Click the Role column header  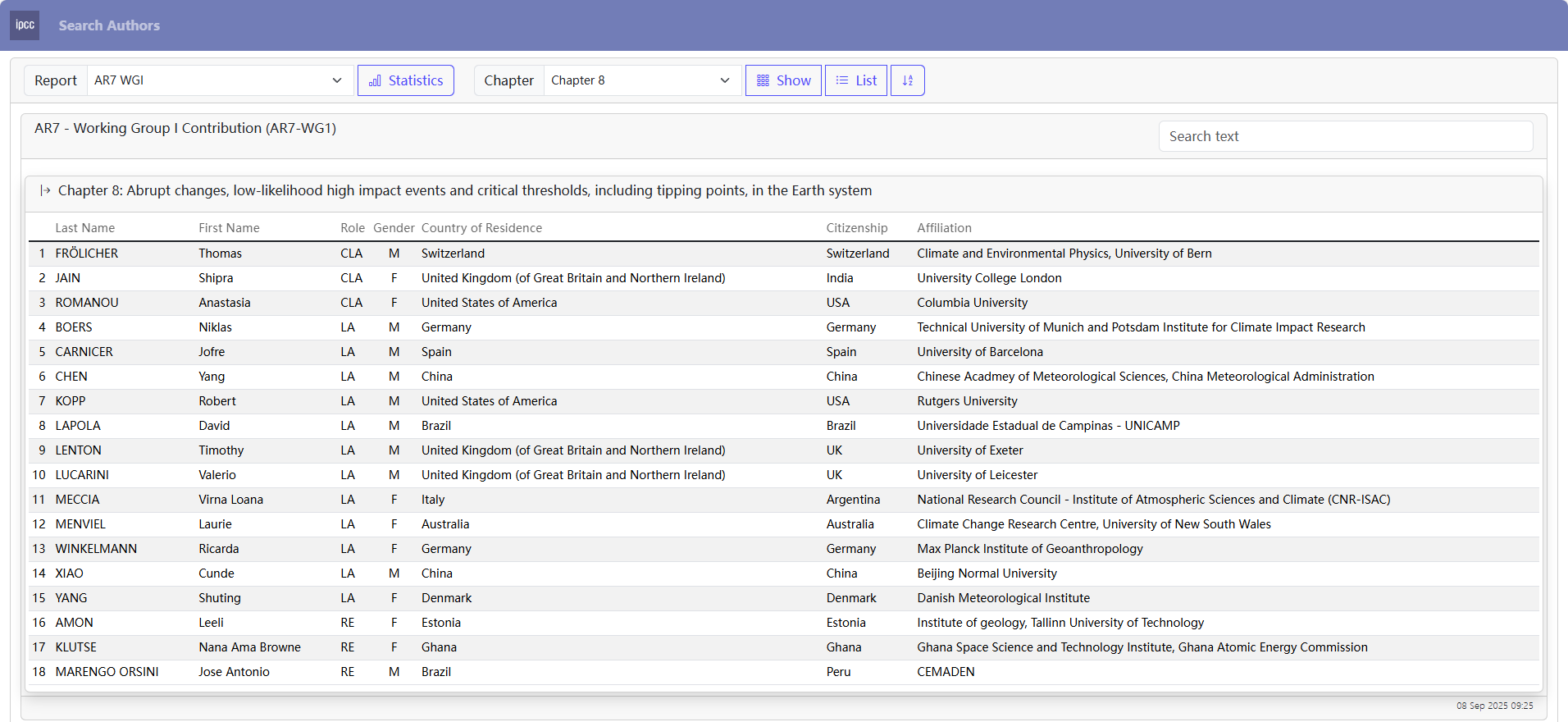tap(353, 228)
